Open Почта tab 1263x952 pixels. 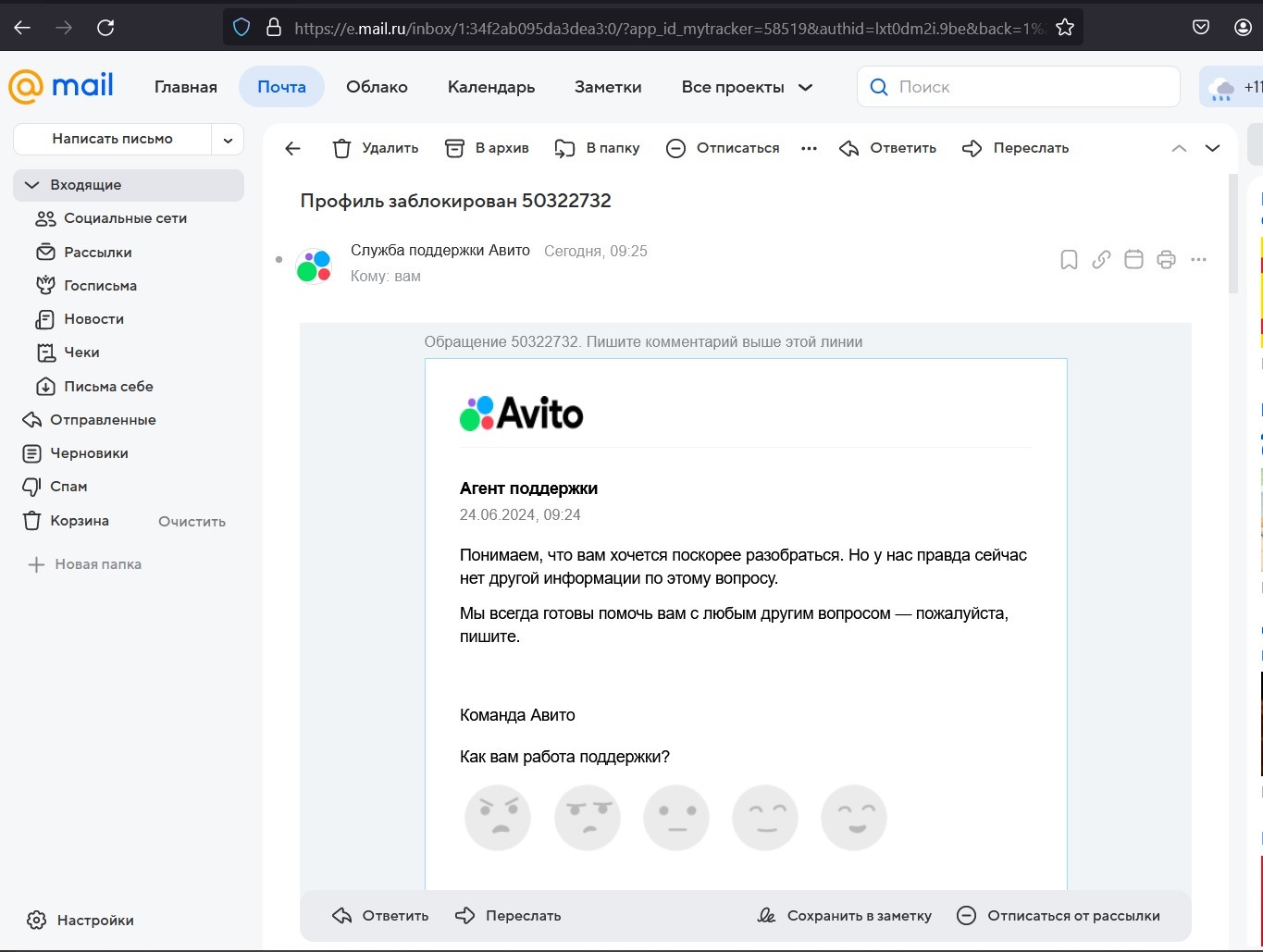(281, 87)
